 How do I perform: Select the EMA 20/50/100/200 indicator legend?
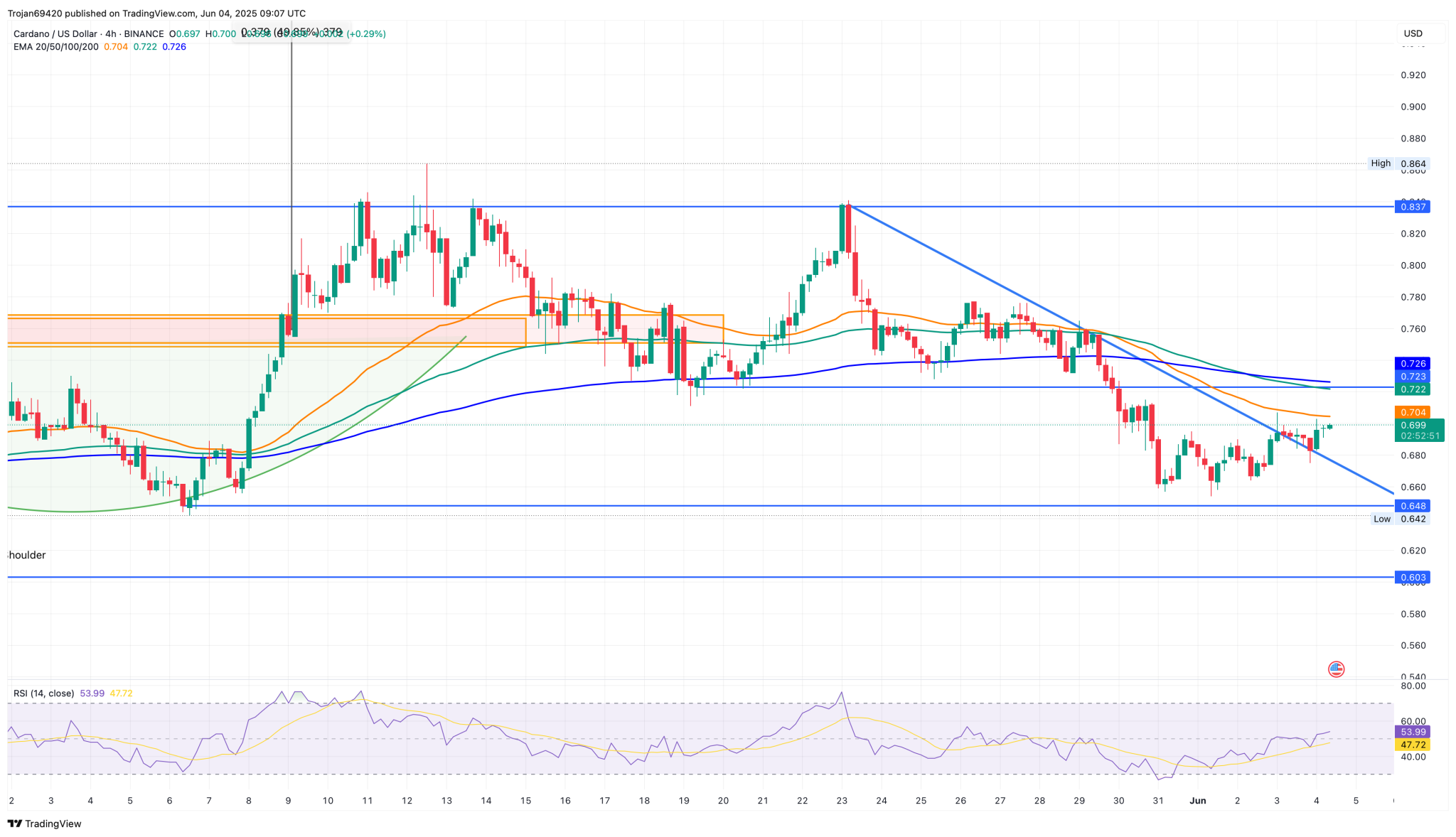56,47
